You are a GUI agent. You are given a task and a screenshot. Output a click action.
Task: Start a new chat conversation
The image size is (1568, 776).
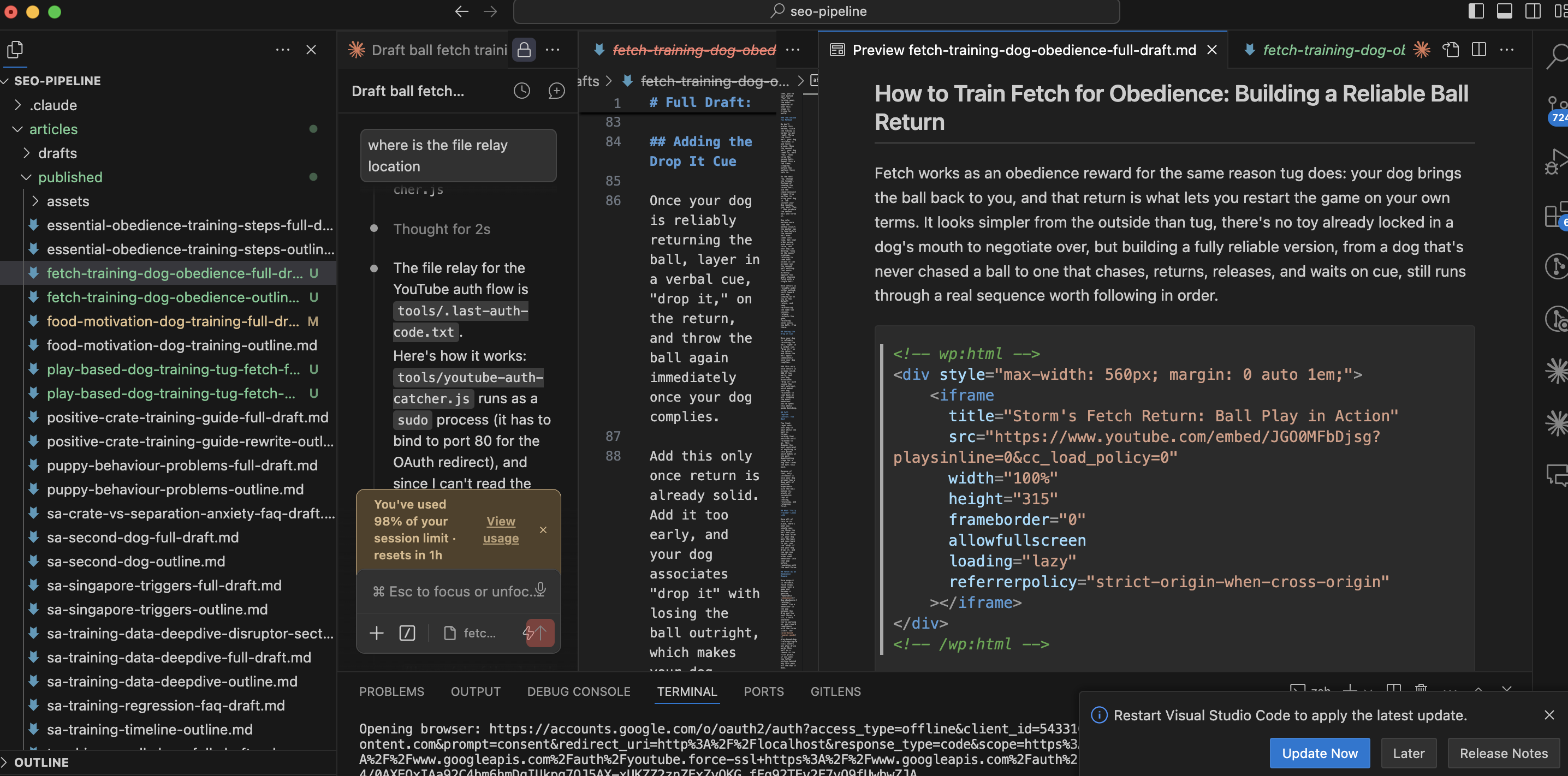coord(556,91)
